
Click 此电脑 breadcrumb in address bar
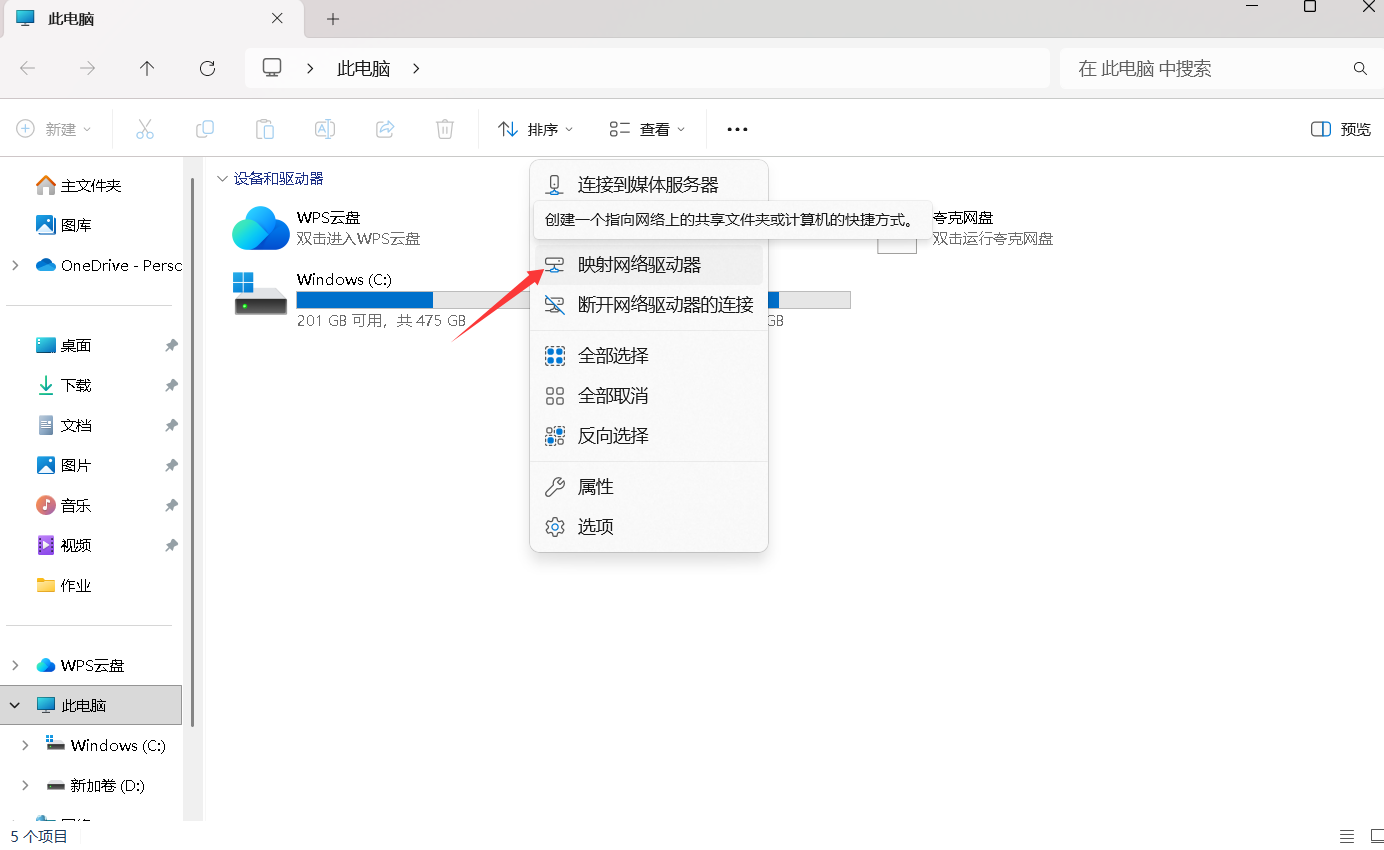[x=363, y=68]
